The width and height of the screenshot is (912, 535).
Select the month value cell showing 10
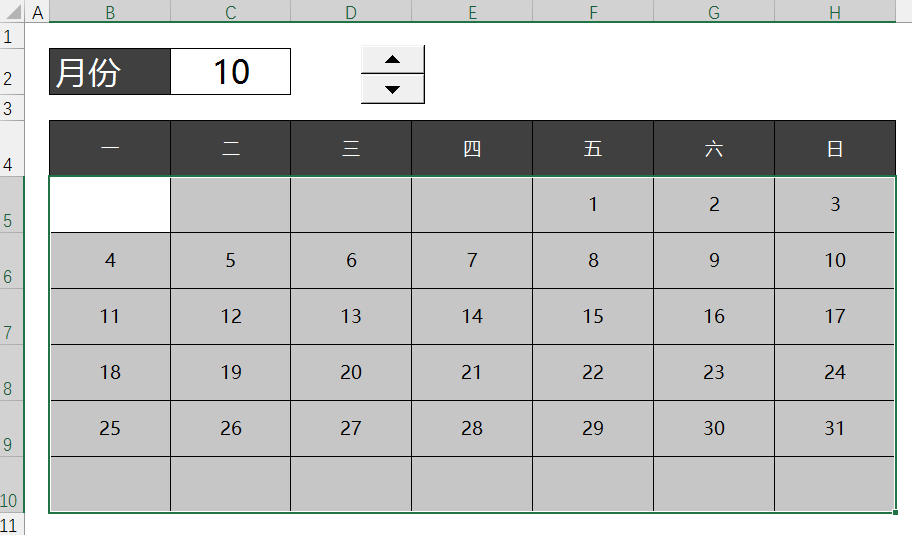coord(230,72)
